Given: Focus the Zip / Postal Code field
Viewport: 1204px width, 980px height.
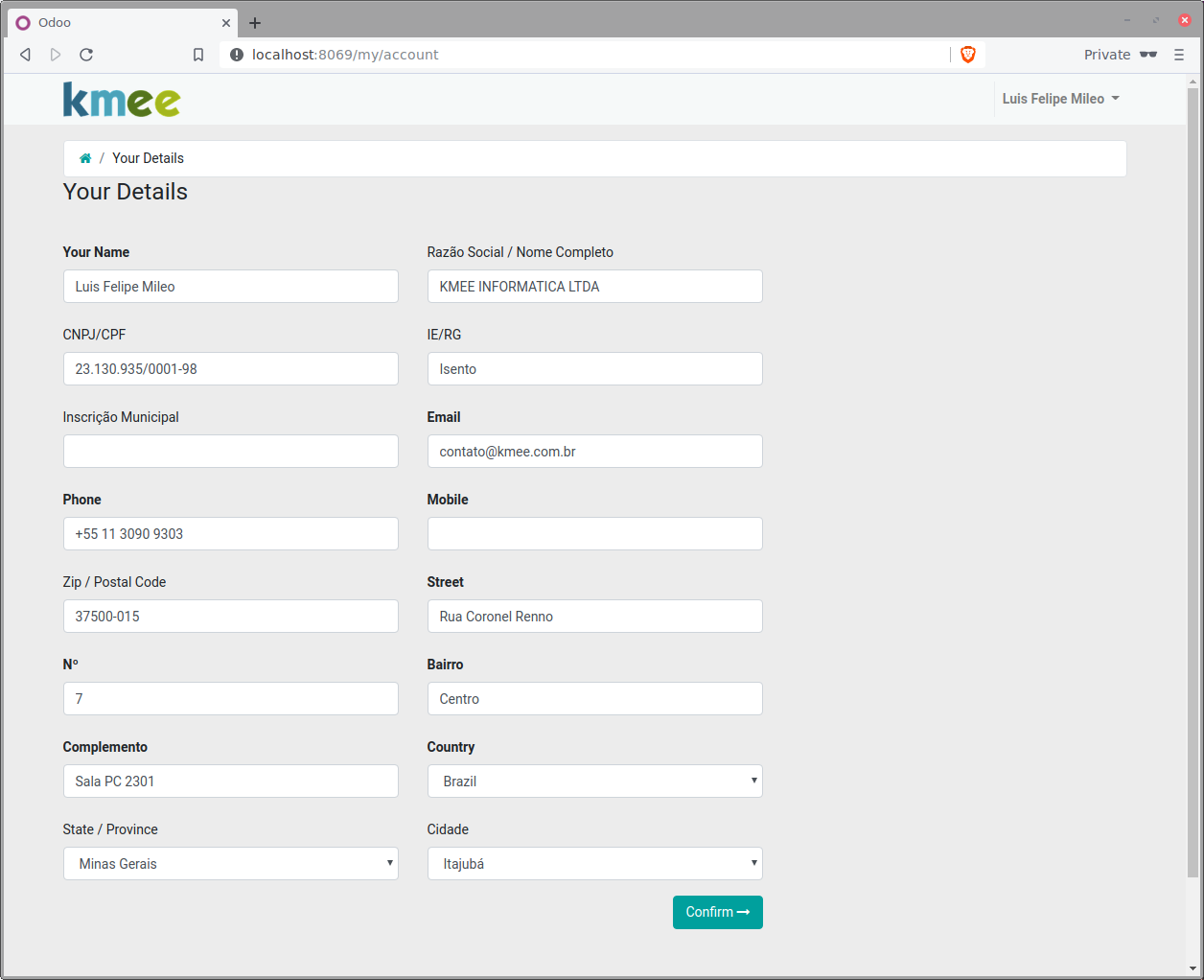Looking at the screenshot, I should [231, 617].
